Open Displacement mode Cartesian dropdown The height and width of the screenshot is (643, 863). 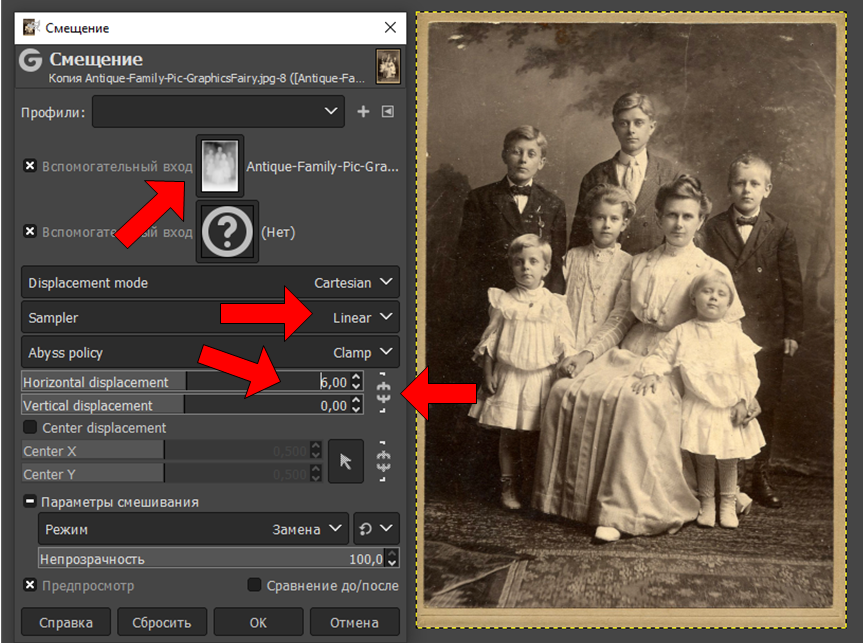point(210,282)
